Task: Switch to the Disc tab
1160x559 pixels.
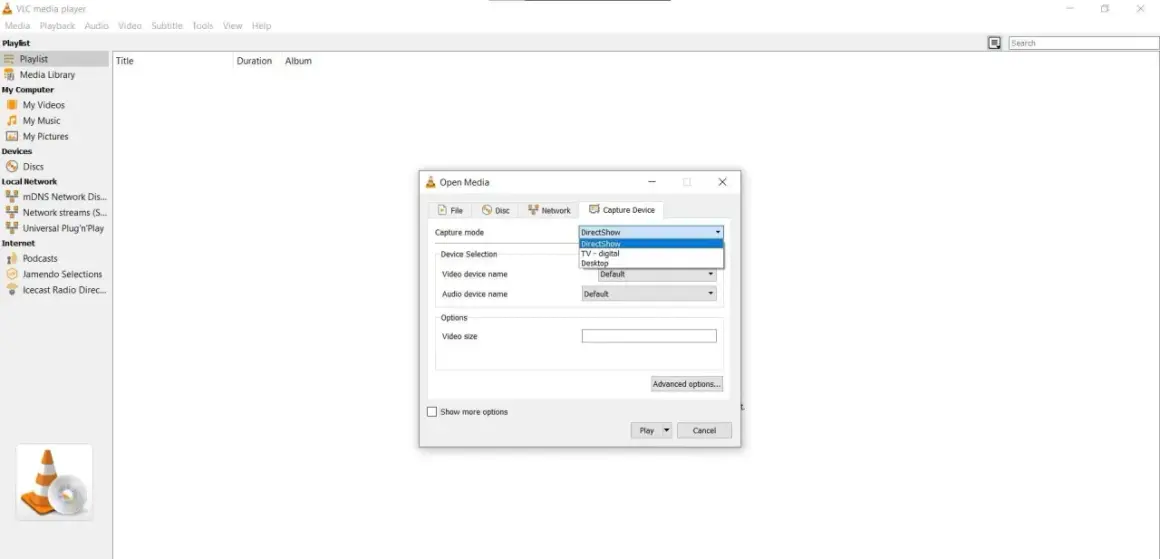Action: click(496, 210)
